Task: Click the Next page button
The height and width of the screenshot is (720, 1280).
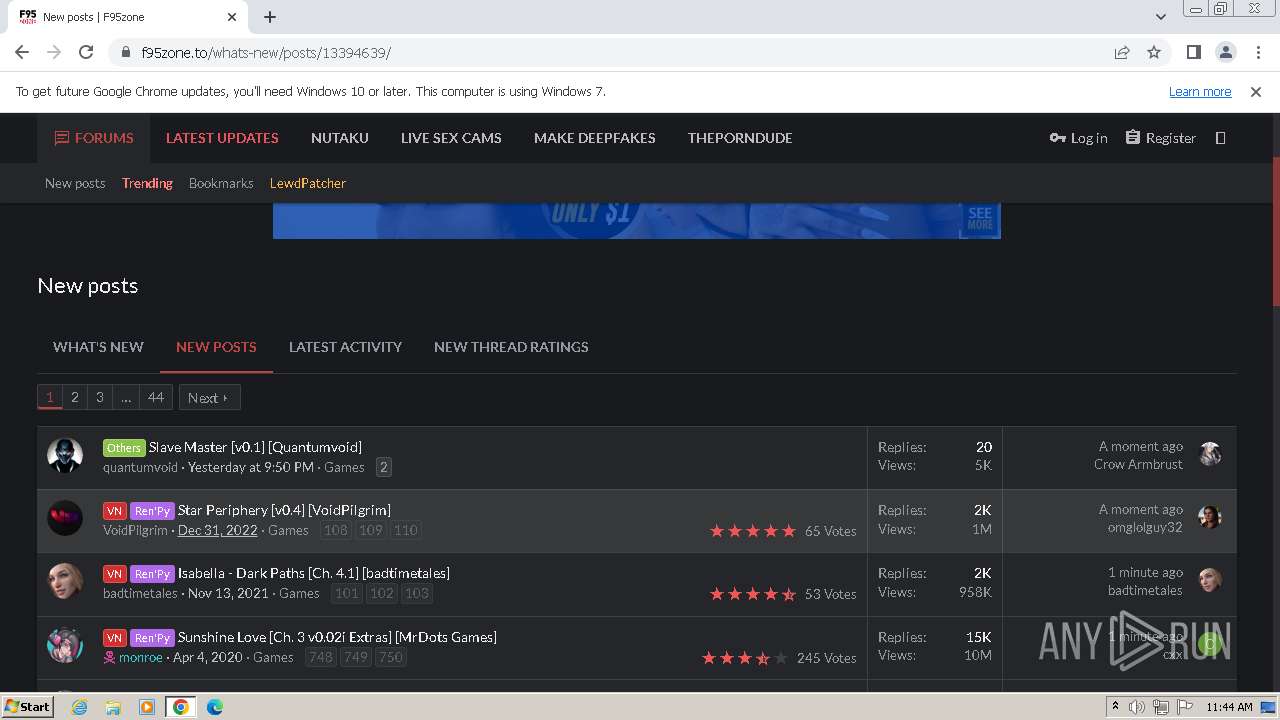Action: [x=209, y=397]
